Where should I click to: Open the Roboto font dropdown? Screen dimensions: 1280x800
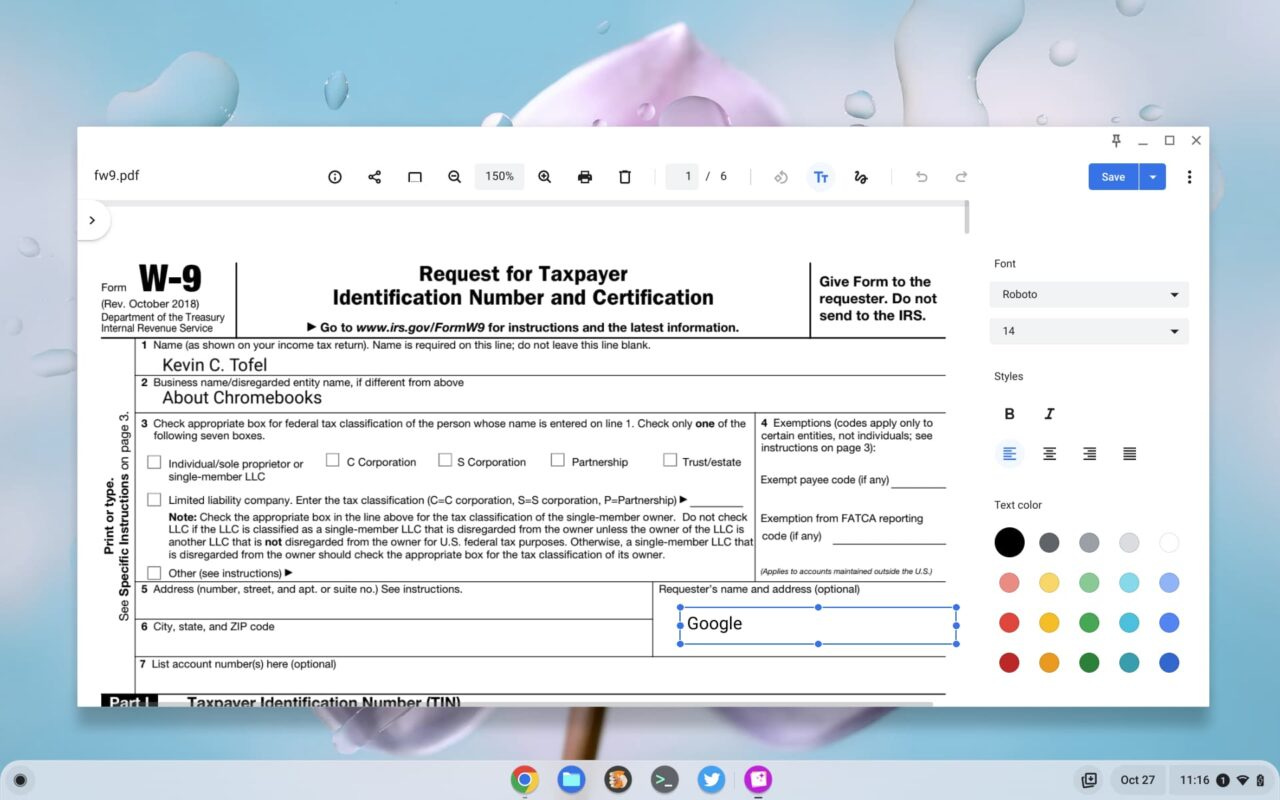(1089, 295)
